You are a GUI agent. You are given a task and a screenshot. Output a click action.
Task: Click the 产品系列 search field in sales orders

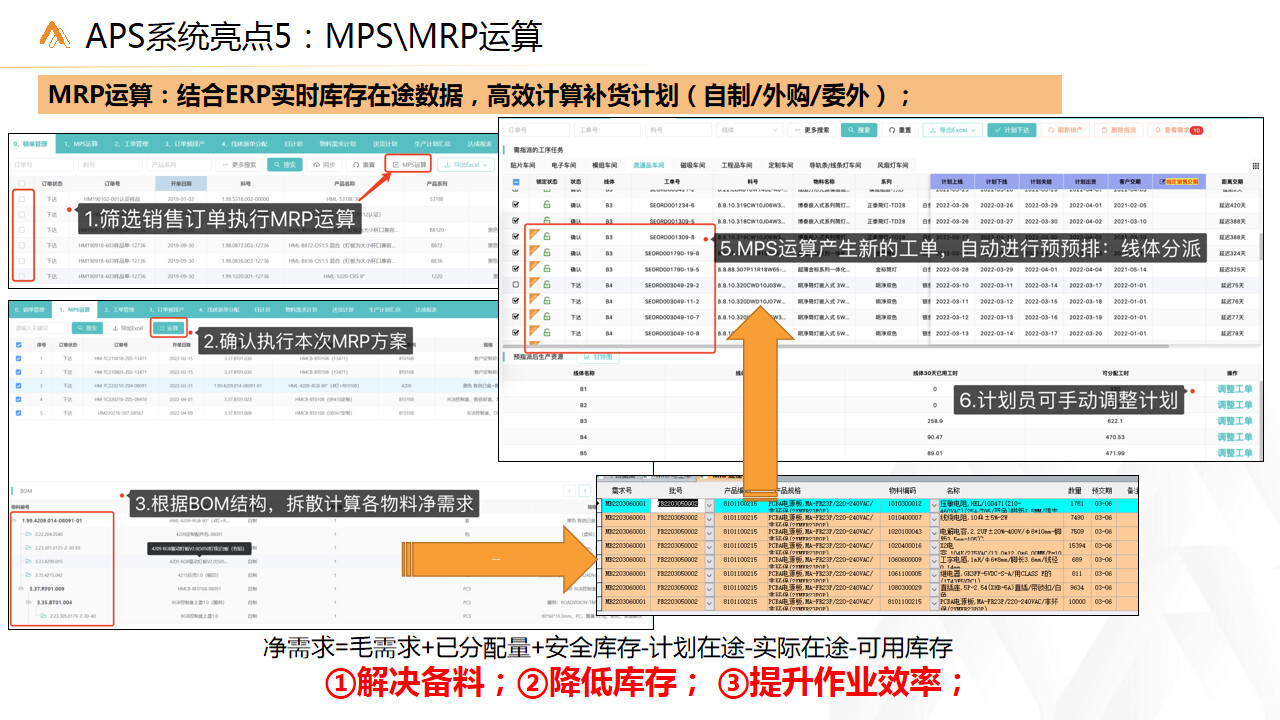point(178,164)
